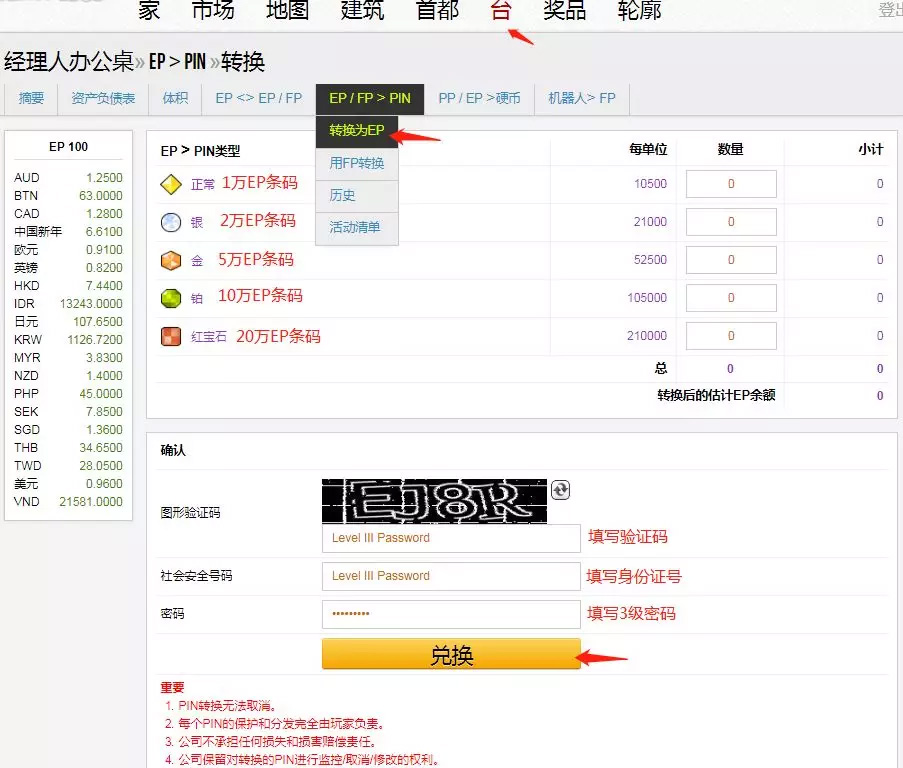This screenshot has width=903, height=768.
Task: Open the EP / FP > PIN dropdown tab
Action: point(369,98)
